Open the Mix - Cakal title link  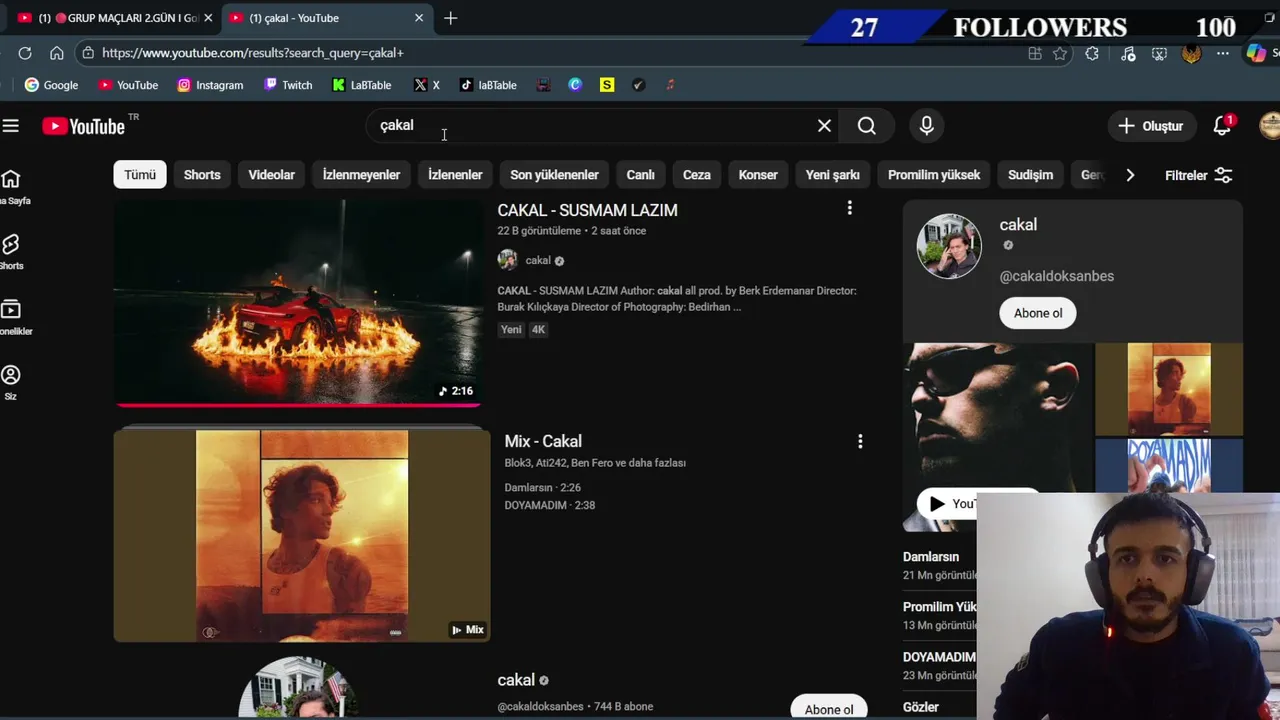(x=543, y=441)
